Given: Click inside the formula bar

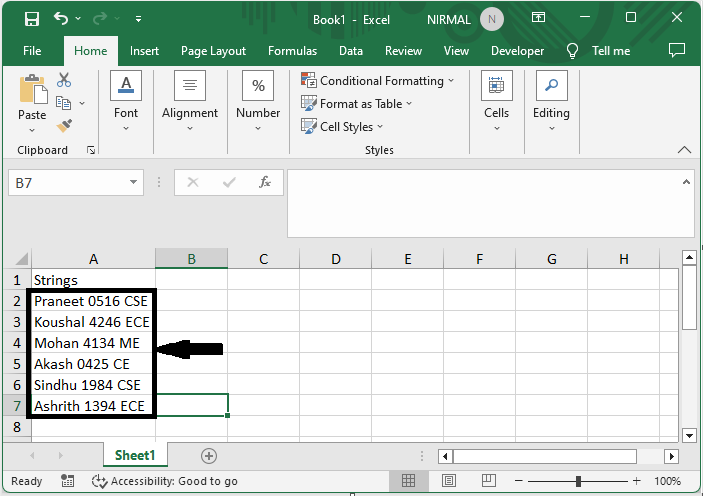Looking at the screenshot, I should click(483, 203).
